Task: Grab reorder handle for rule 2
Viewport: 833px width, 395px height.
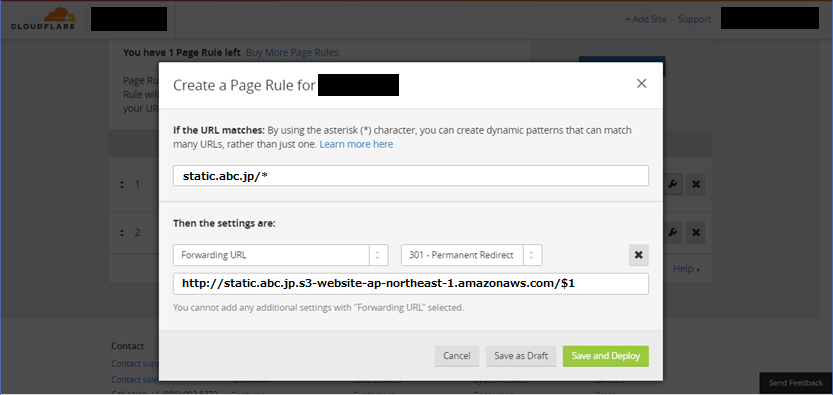Action: [122, 233]
